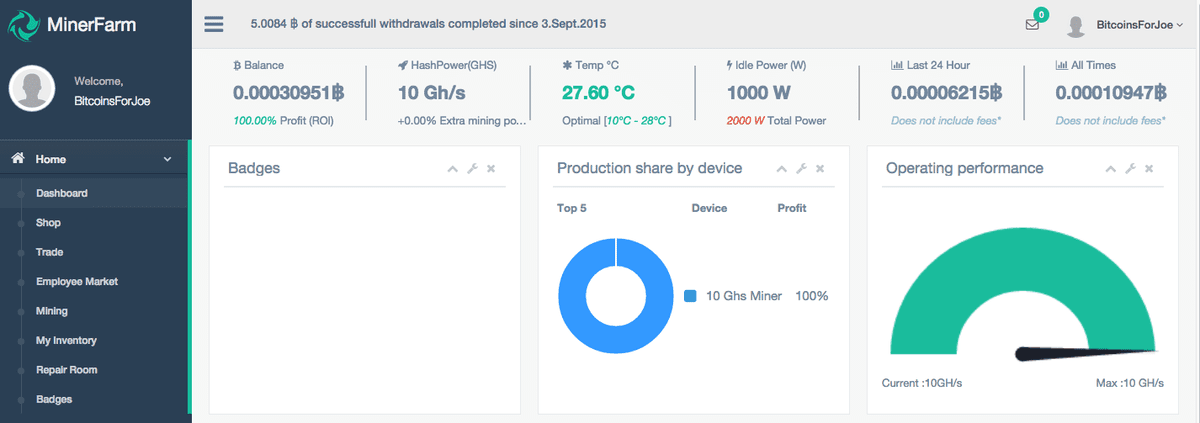
Task: Toggle the hamburger sidebar menu icon
Action: pos(214,23)
